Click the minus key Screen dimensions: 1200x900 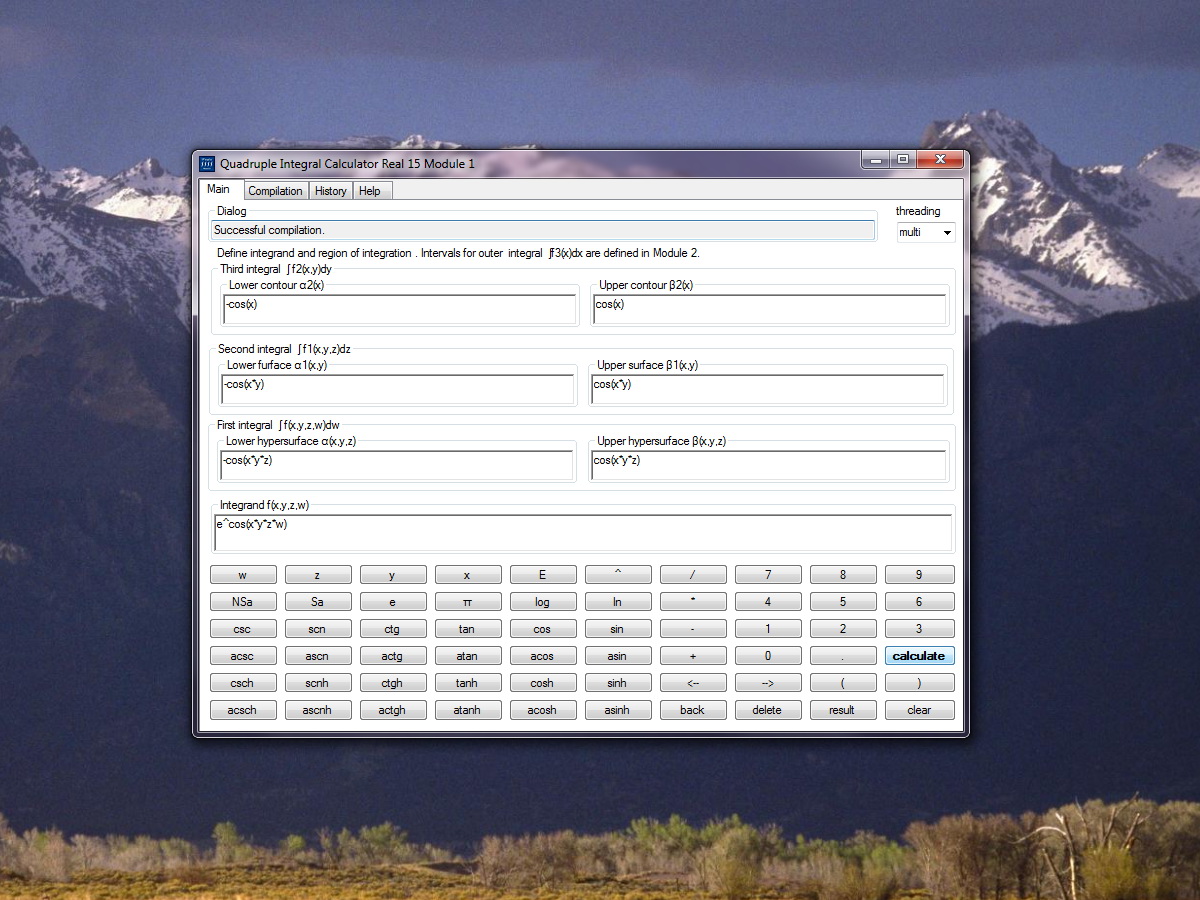[693, 629]
